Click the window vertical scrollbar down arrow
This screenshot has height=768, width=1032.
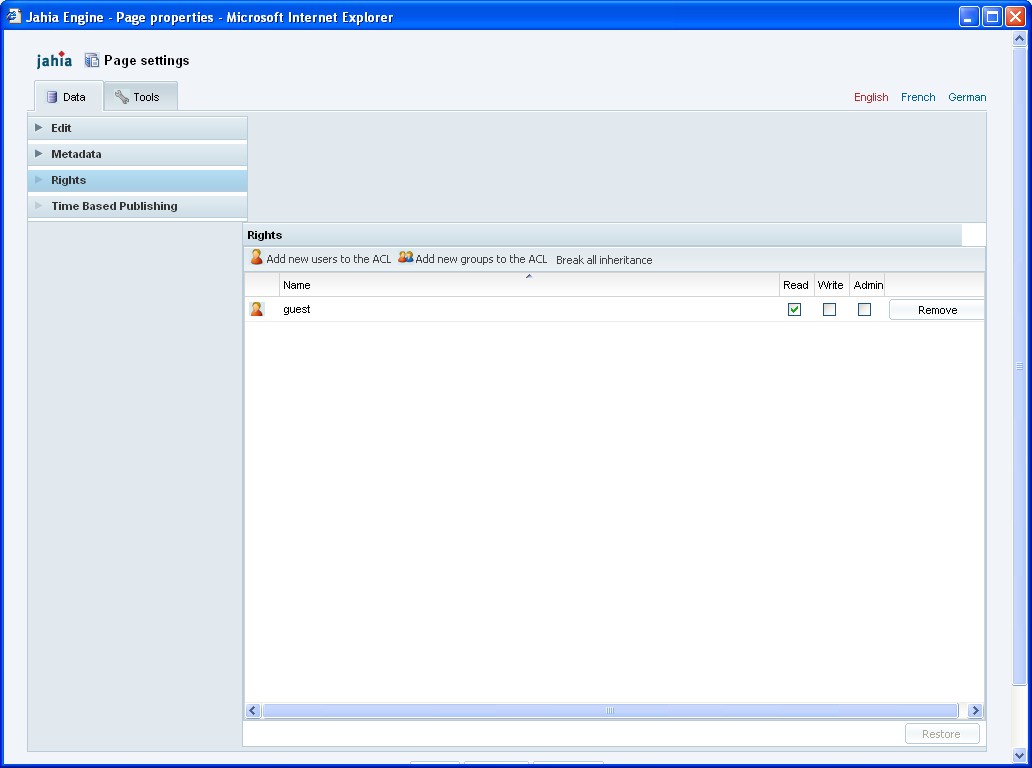(x=1019, y=755)
